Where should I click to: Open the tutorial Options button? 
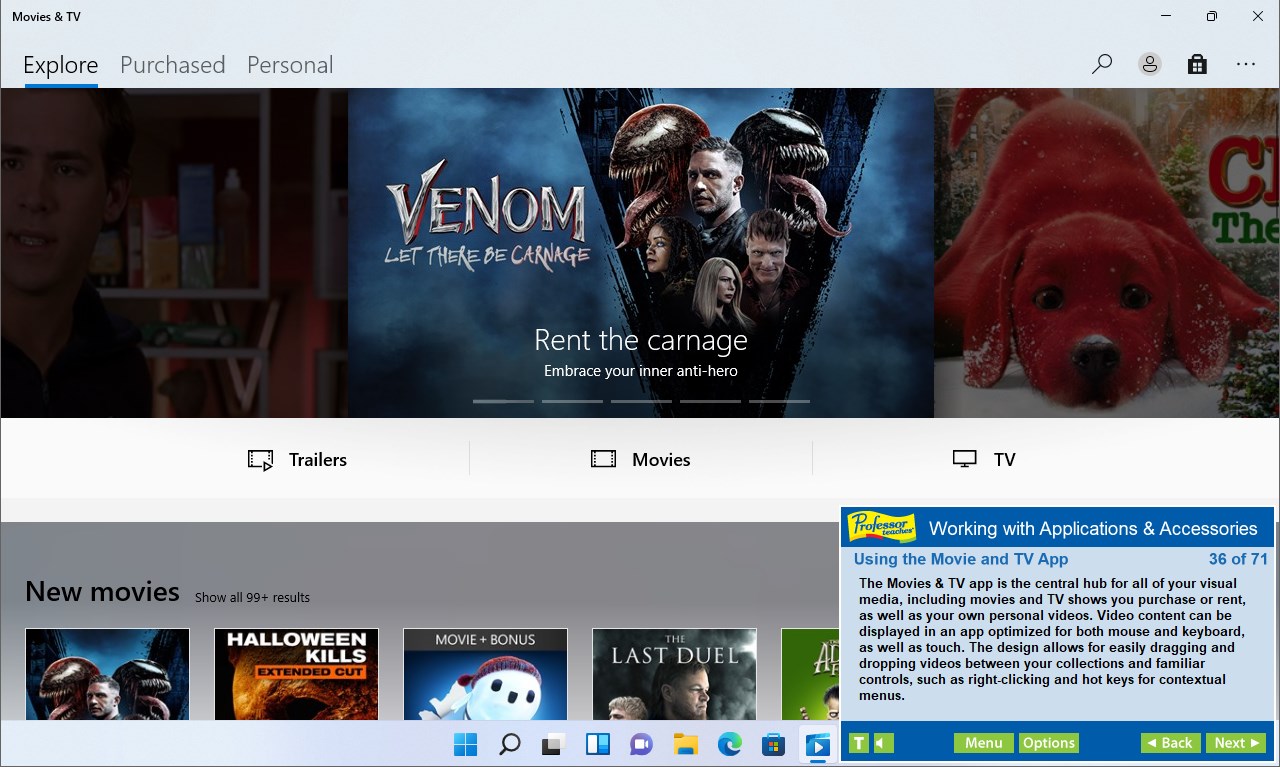click(1049, 743)
